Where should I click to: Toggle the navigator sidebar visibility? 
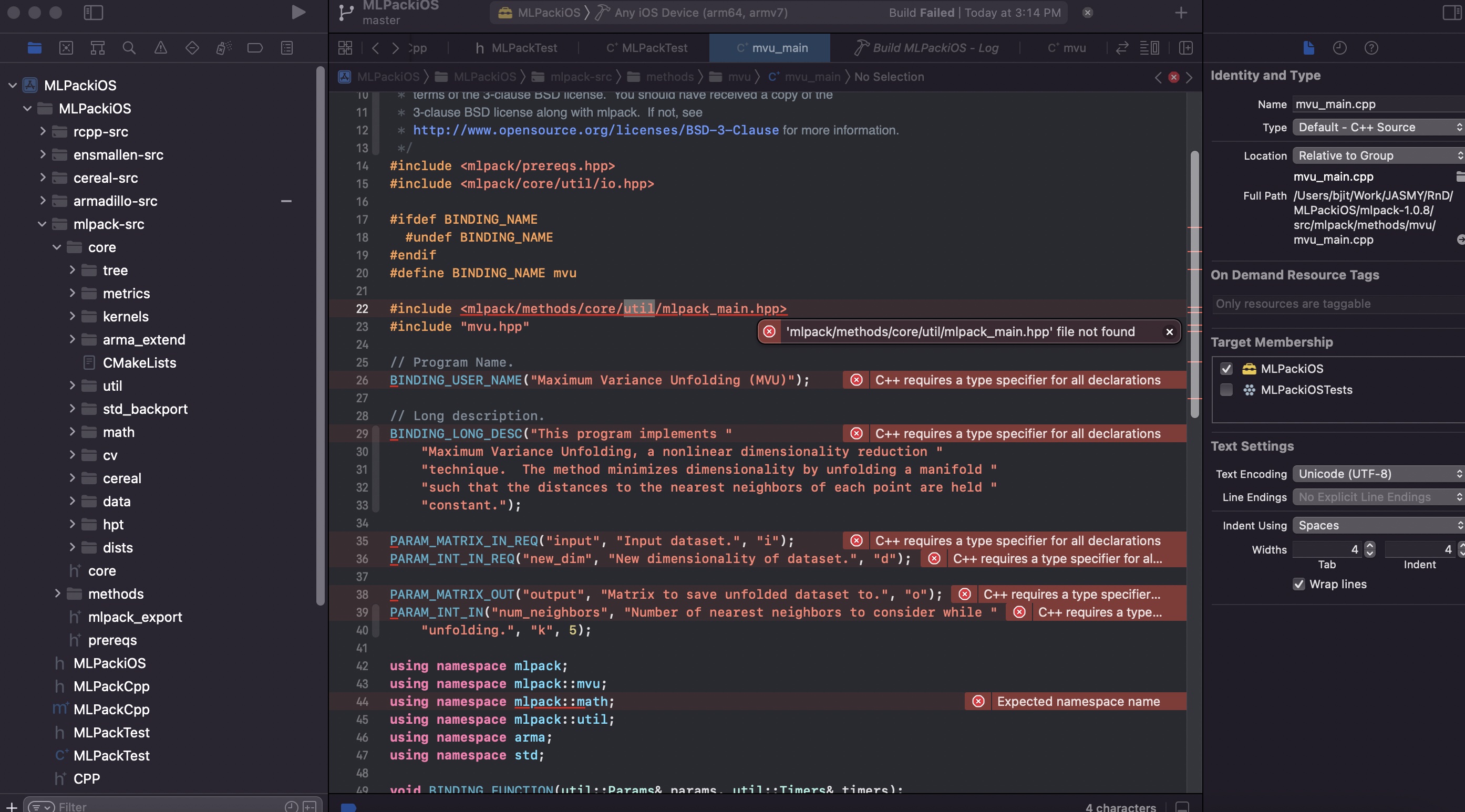coord(93,13)
